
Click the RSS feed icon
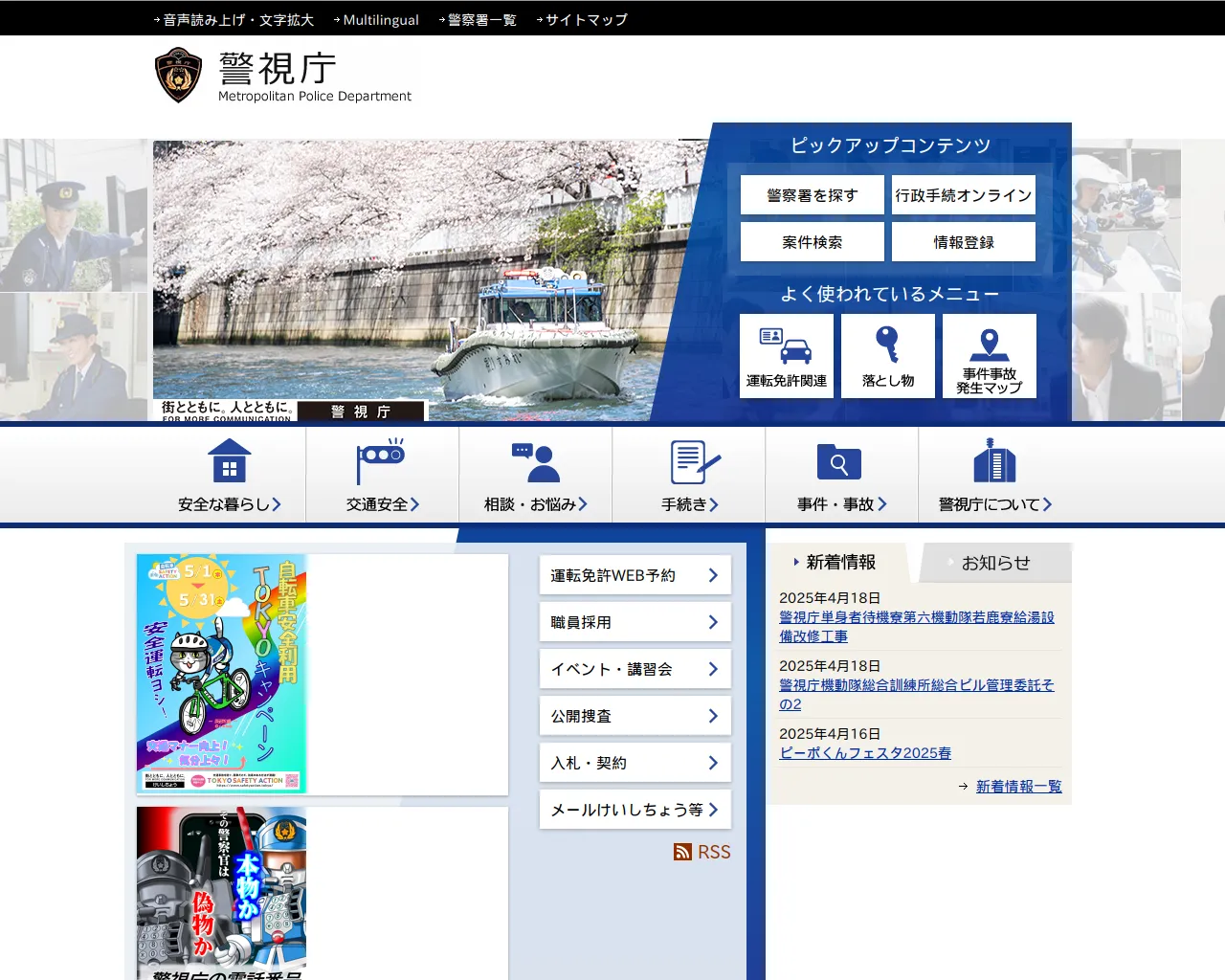[682, 852]
